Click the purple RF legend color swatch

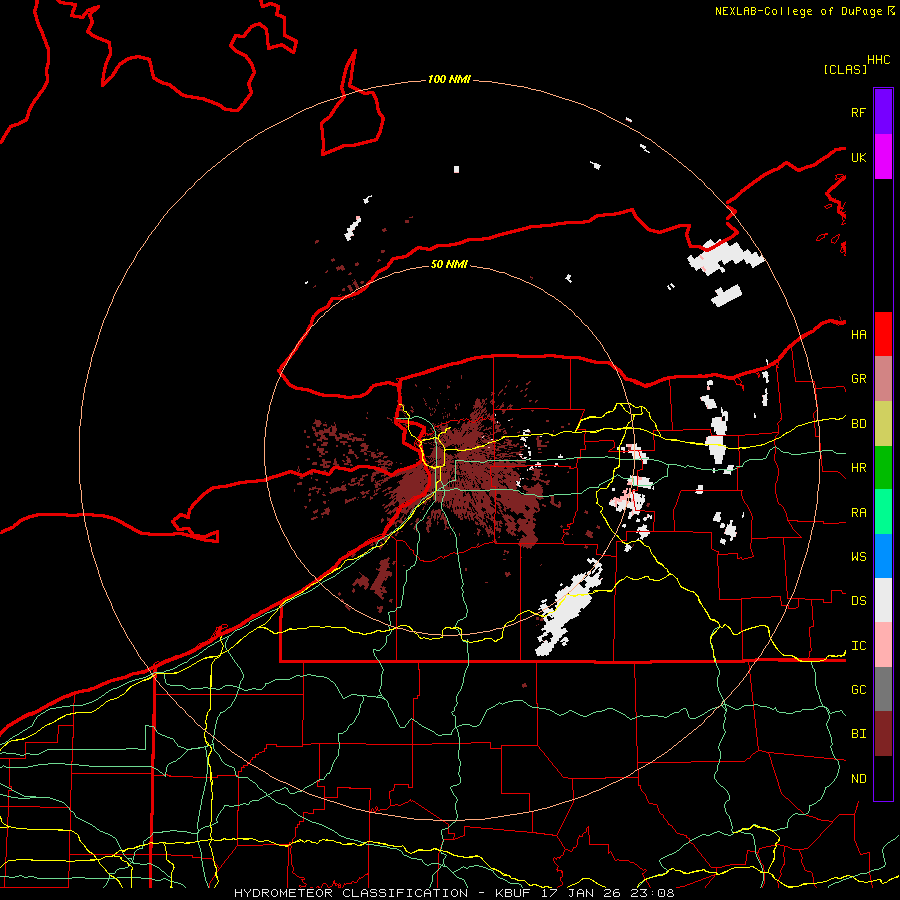(883, 112)
